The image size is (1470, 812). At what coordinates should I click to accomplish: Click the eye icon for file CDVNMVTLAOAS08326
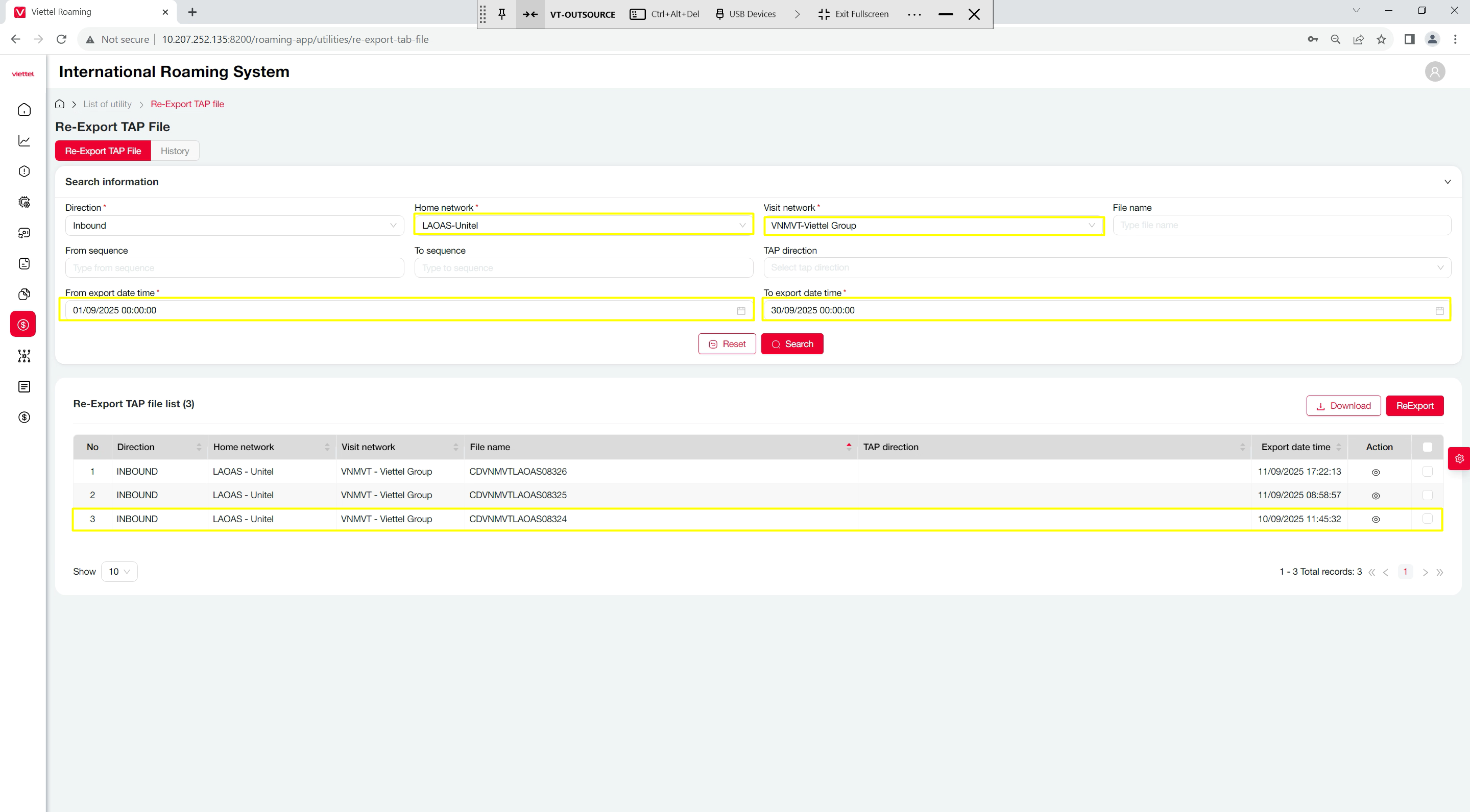tap(1375, 472)
